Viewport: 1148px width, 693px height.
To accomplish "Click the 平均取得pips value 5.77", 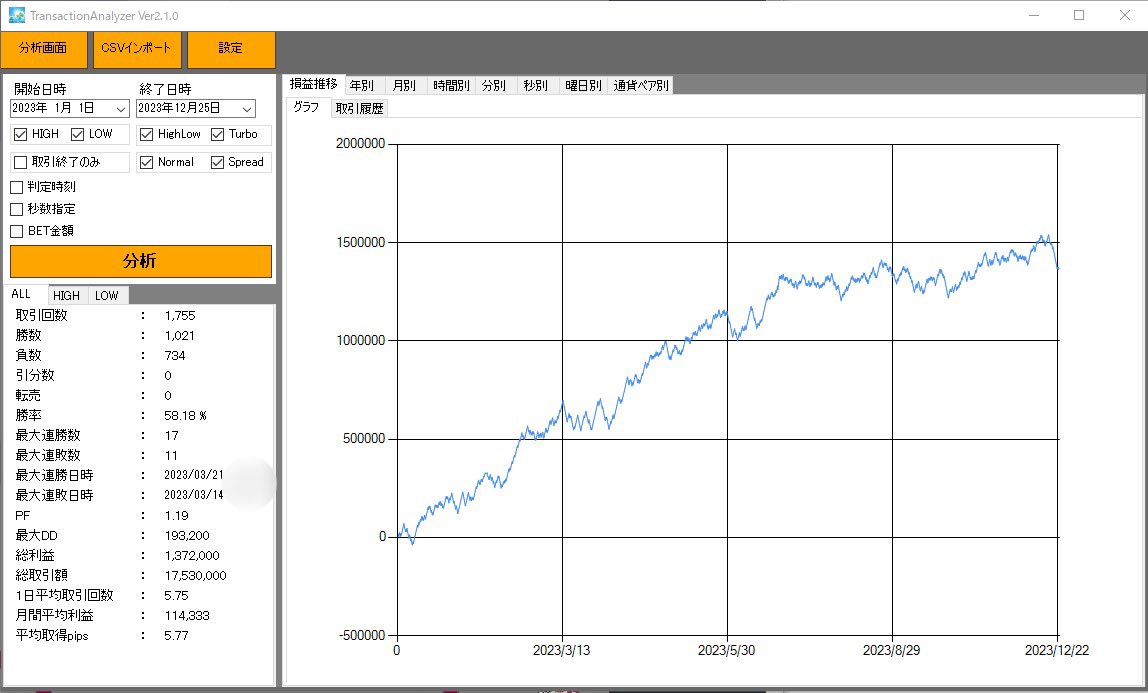I will [x=176, y=636].
